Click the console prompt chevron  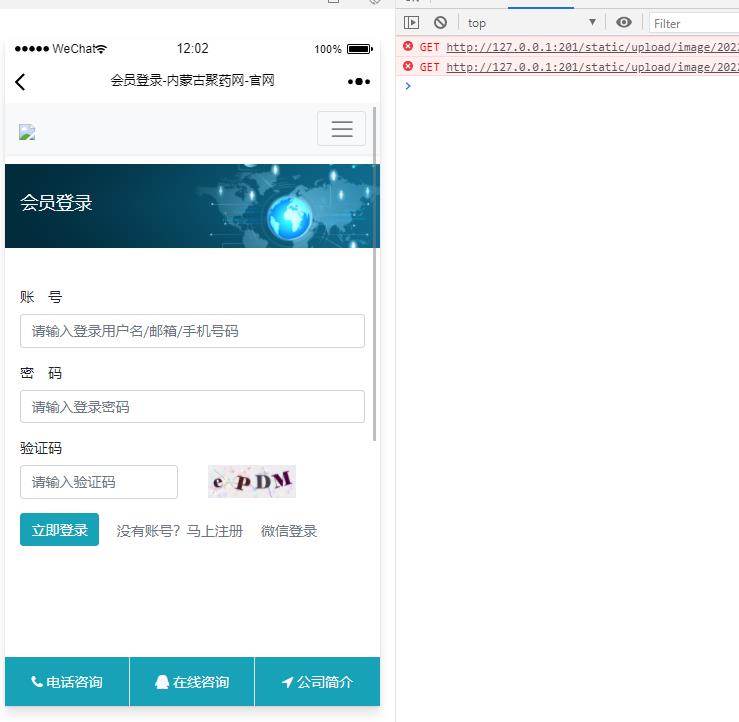407,86
